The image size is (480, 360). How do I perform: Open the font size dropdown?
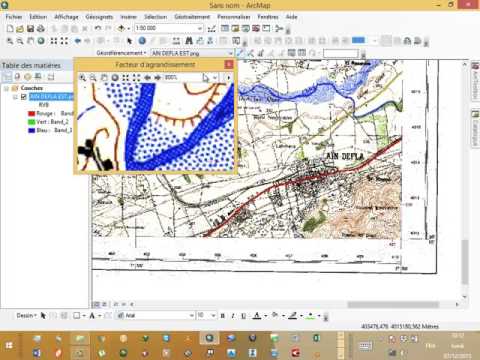pos(213,315)
